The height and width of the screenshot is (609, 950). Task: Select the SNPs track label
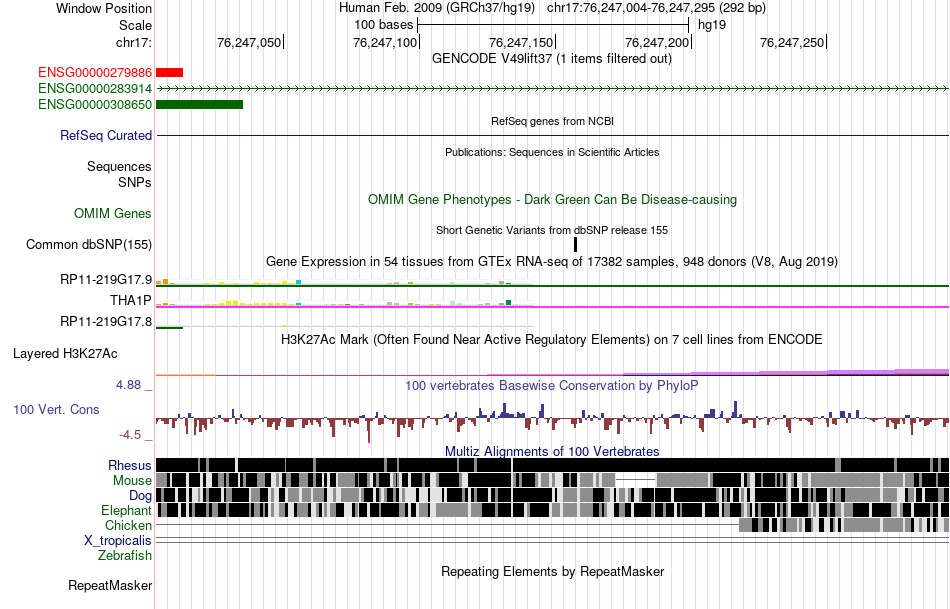pos(135,182)
